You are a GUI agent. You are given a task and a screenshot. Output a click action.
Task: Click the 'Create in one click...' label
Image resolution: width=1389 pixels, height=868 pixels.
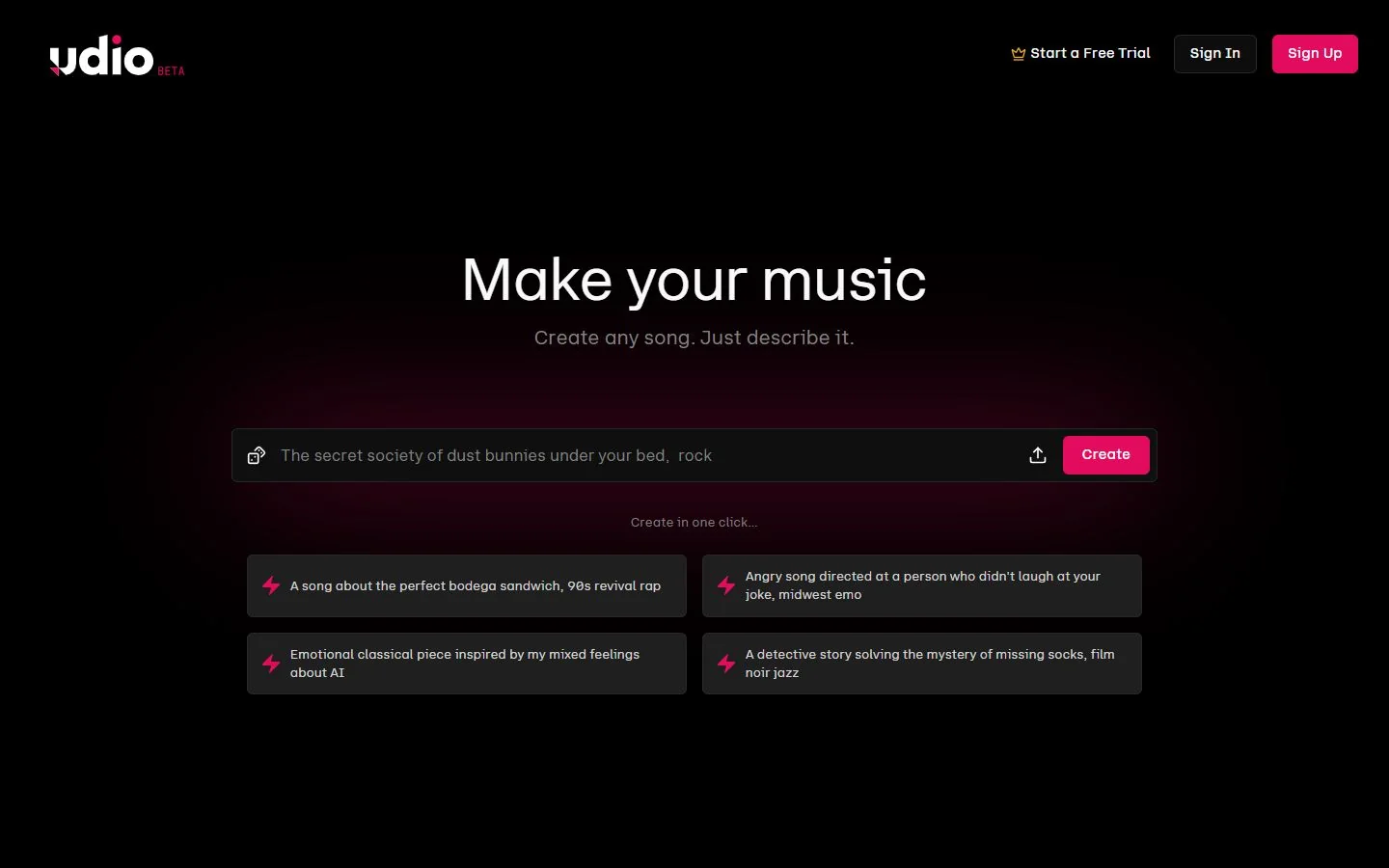click(694, 522)
